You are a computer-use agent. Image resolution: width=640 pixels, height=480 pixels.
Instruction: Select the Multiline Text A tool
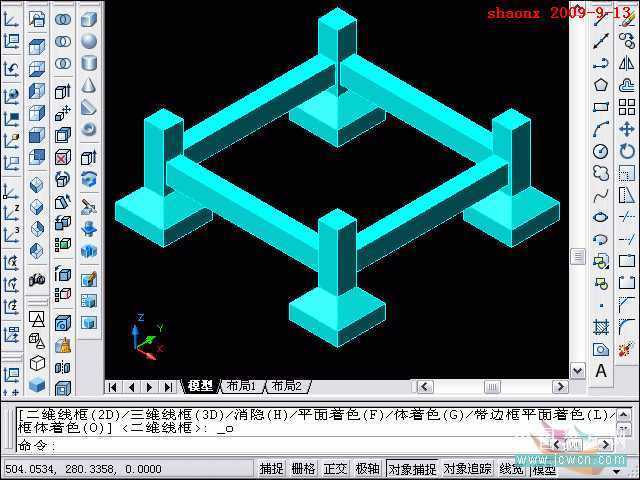(x=600, y=371)
